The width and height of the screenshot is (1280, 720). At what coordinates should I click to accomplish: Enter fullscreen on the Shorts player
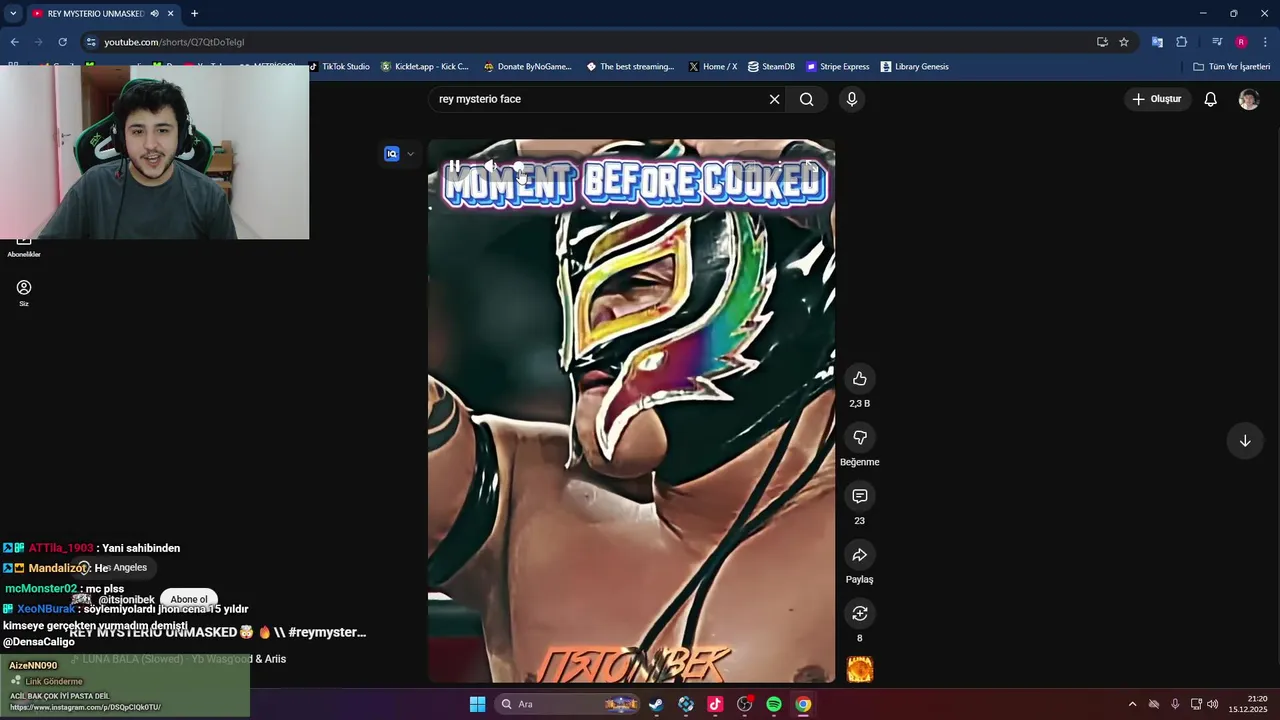pos(810,166)
